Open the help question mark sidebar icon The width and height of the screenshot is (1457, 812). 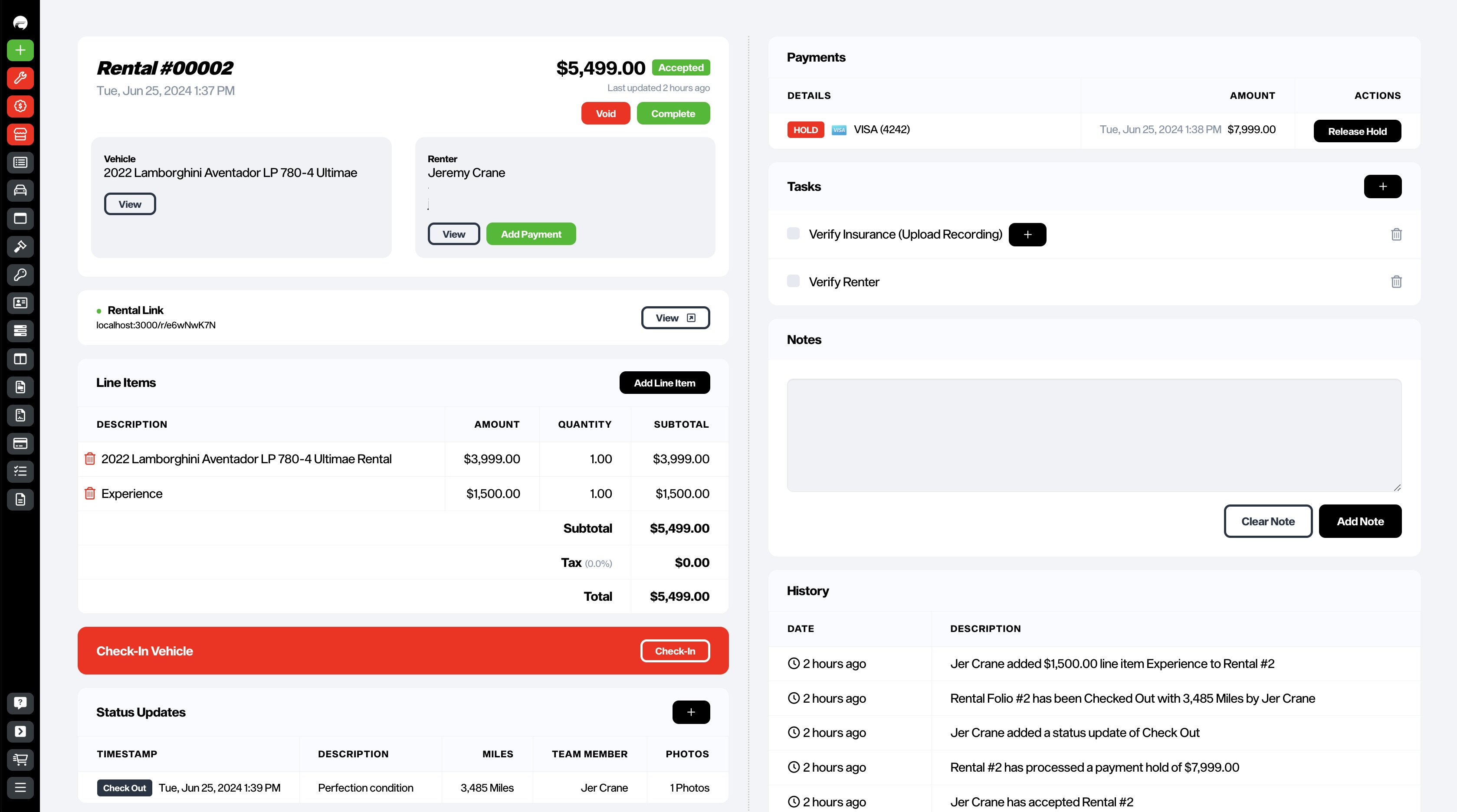click(20, 703)
